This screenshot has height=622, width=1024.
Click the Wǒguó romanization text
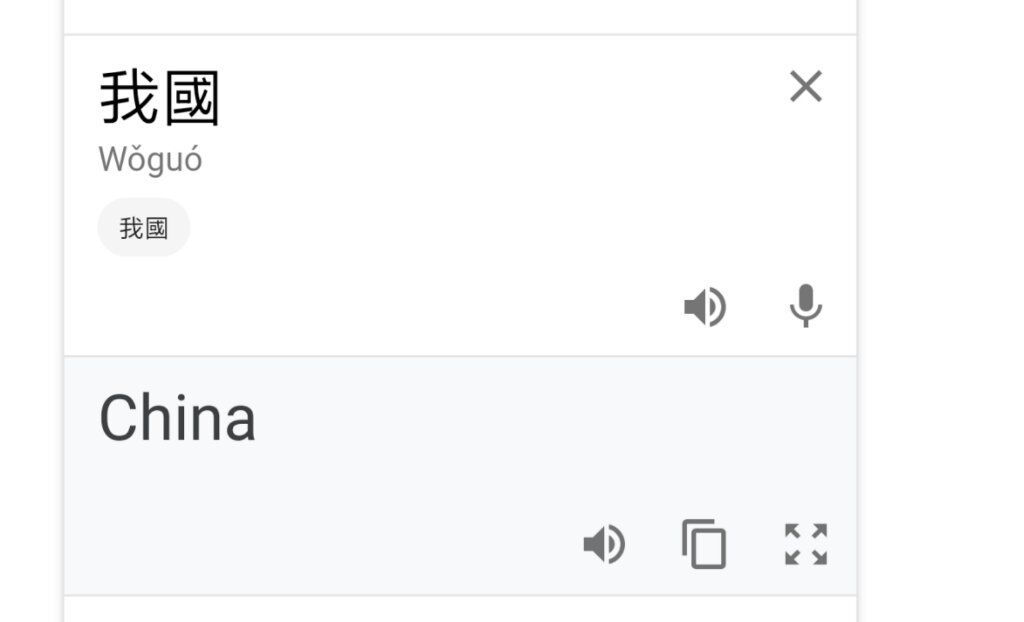150,160
